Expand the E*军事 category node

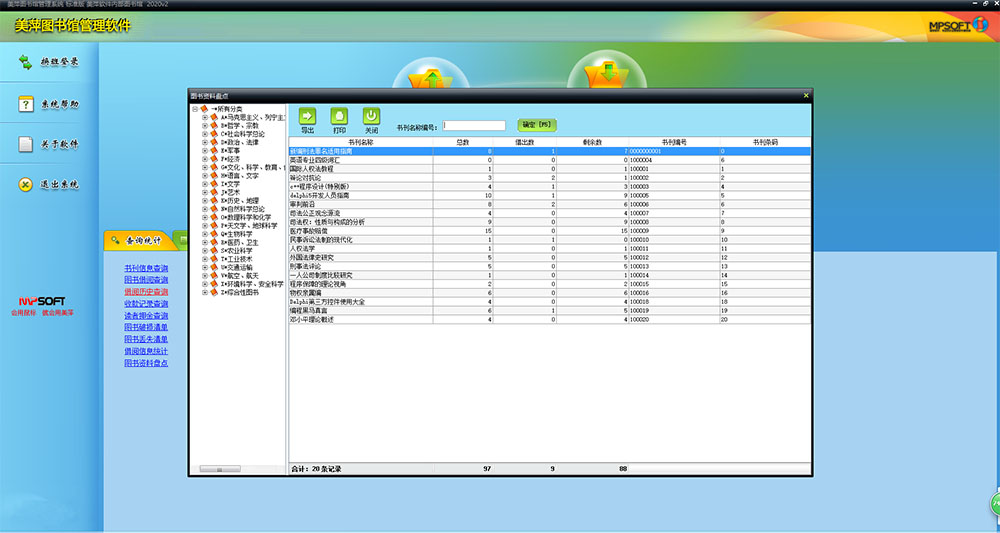coord(205,150)
